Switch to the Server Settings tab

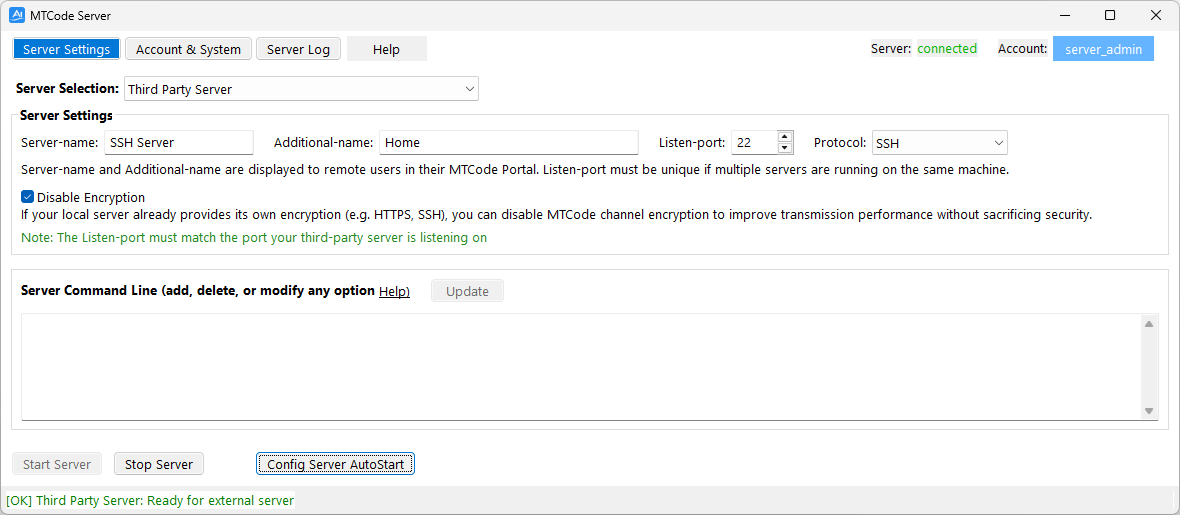point(66,49)
